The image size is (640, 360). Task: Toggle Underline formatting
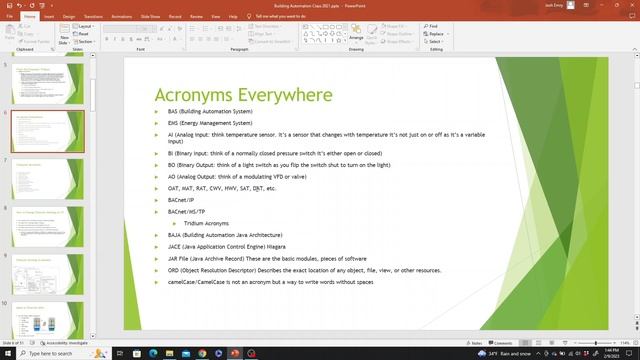123,39
